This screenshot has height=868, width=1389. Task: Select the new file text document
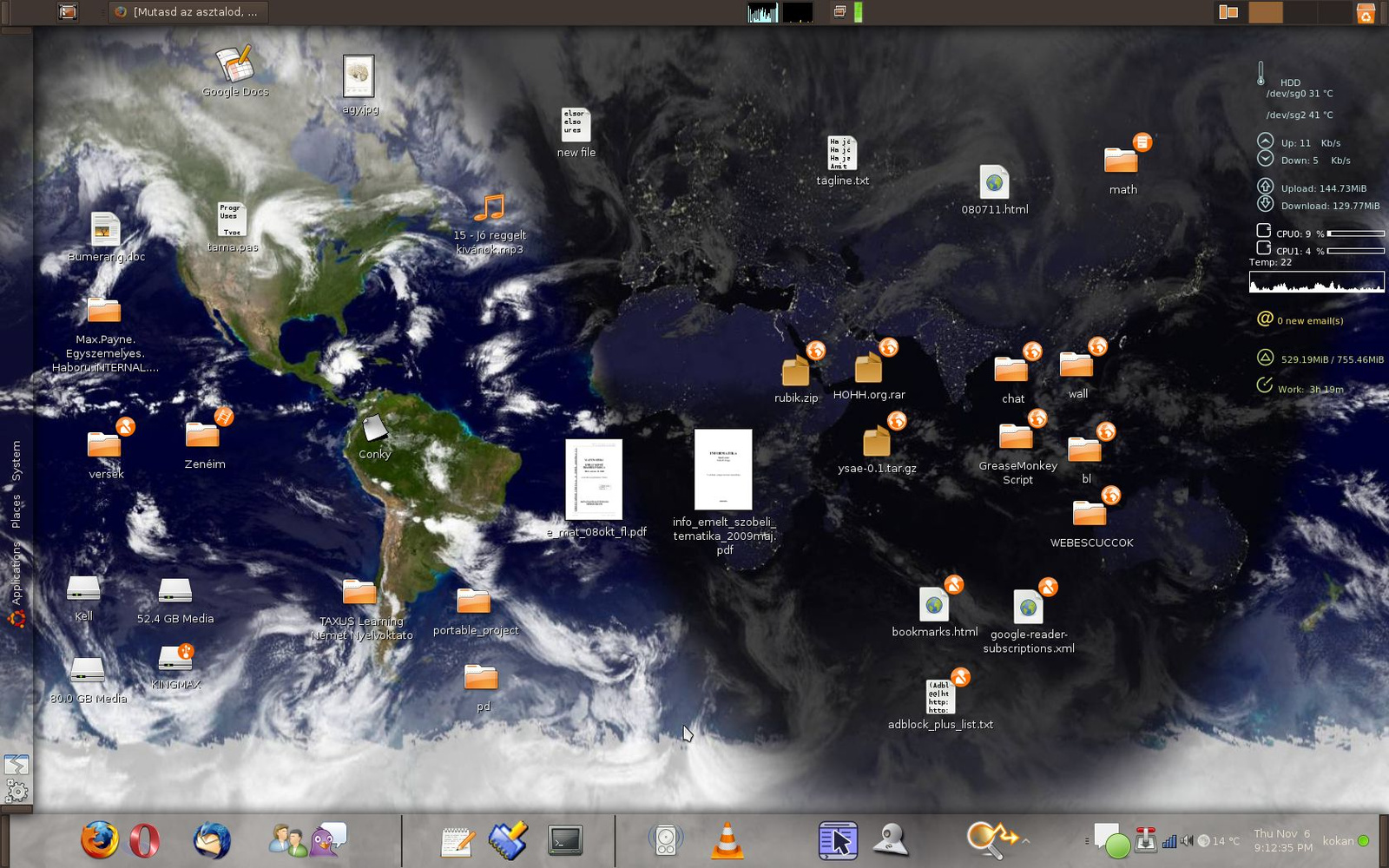pos(576,132)
